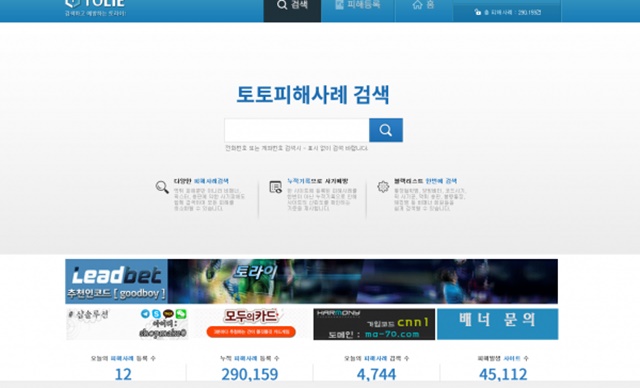The height and width of the screenshot is (388, 640).
Task: Click the Telegram icon in 삽솔루션 banner
Action: 145,314
